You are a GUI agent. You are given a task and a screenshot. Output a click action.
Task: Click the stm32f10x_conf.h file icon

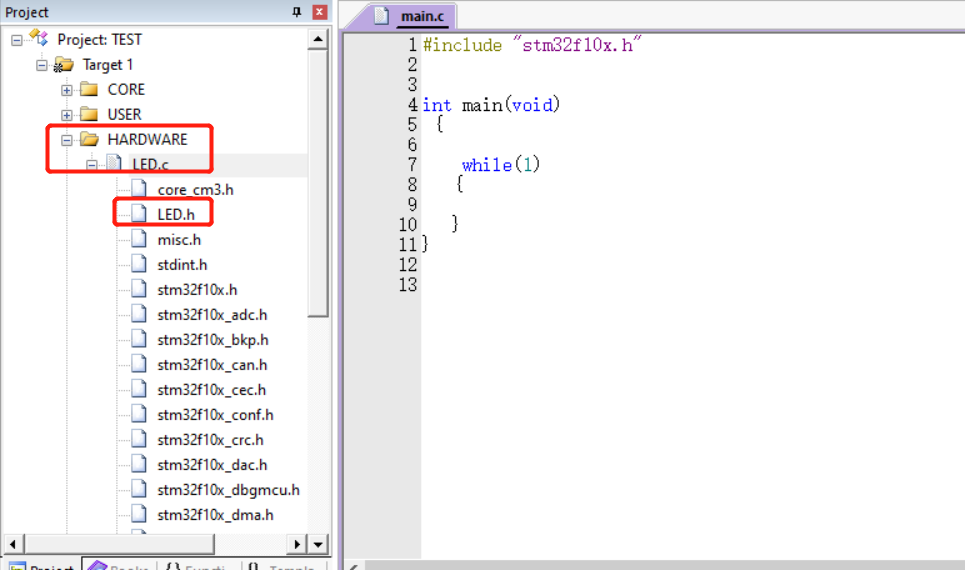(139, 414)
